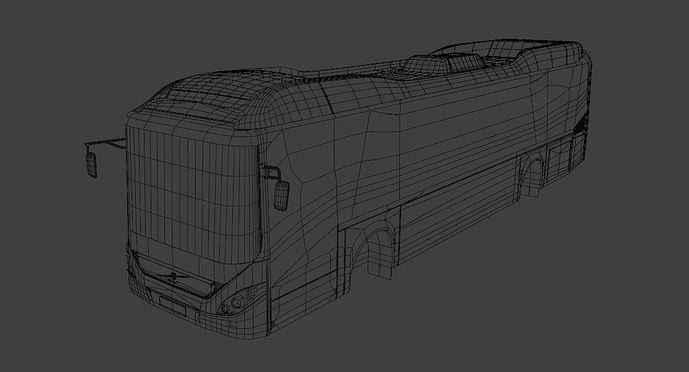The height and width of the screenshot is (372, 689).
Task: Click the front emblem below windshield
Action: [173, 276]
